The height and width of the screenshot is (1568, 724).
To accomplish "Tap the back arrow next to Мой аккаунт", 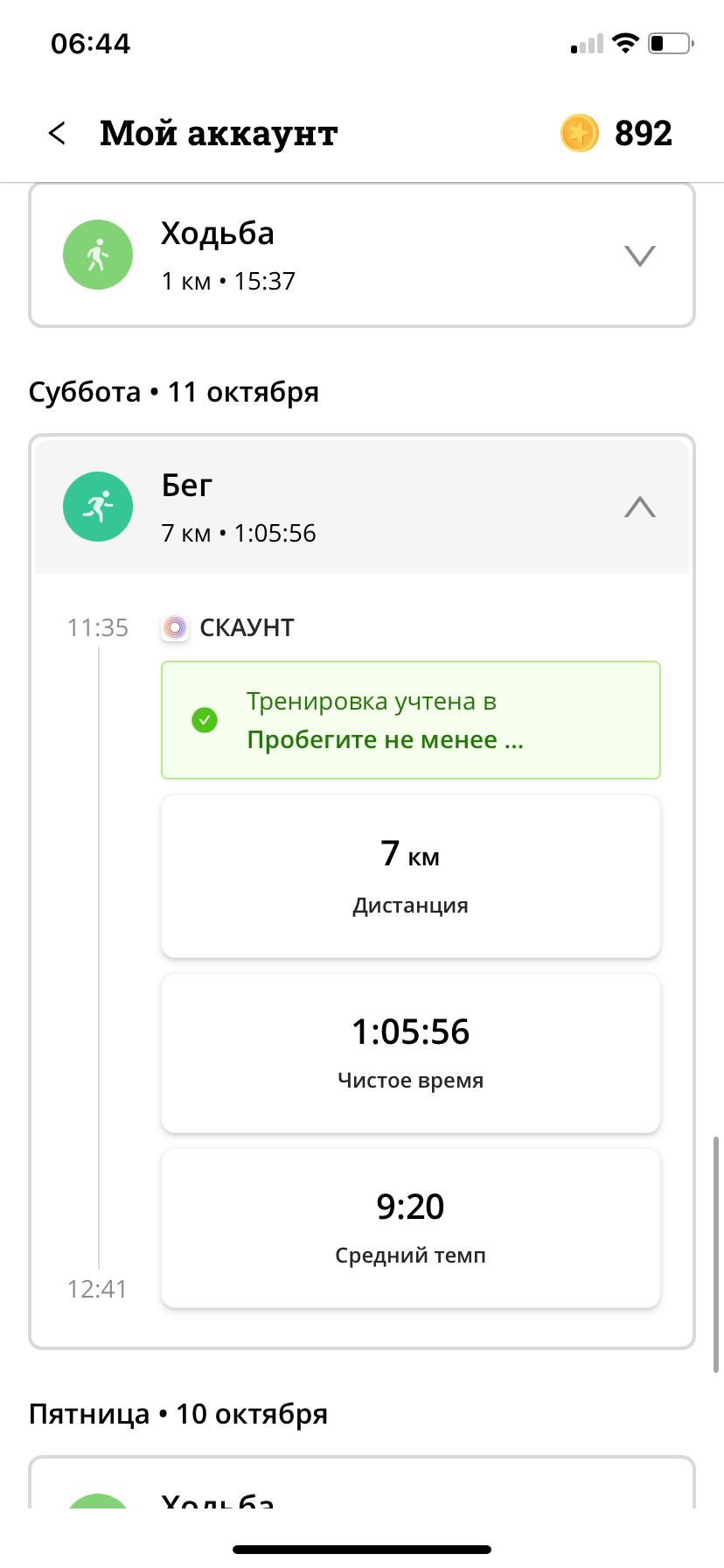I will (57, 133).
